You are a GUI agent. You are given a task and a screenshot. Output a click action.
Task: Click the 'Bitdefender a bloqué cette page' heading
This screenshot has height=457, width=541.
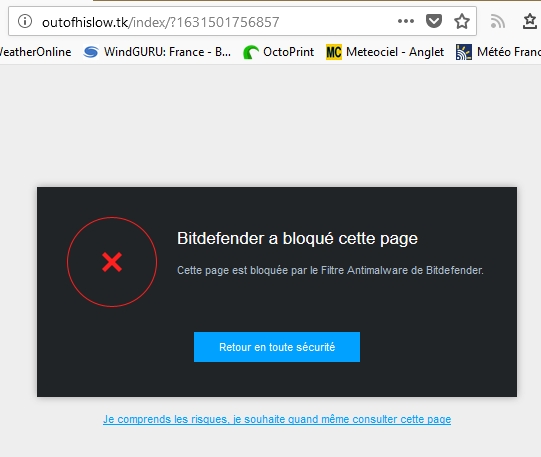point(297,238)
